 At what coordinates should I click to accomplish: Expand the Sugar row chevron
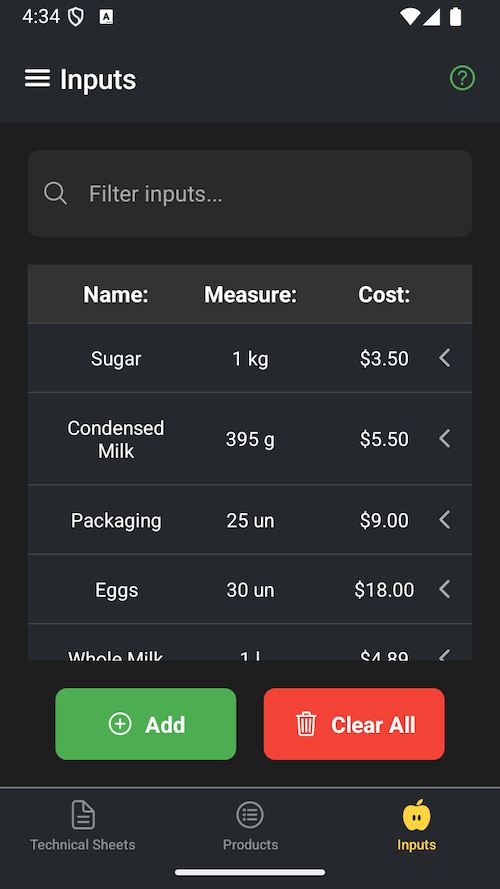[x=445, y=358]
